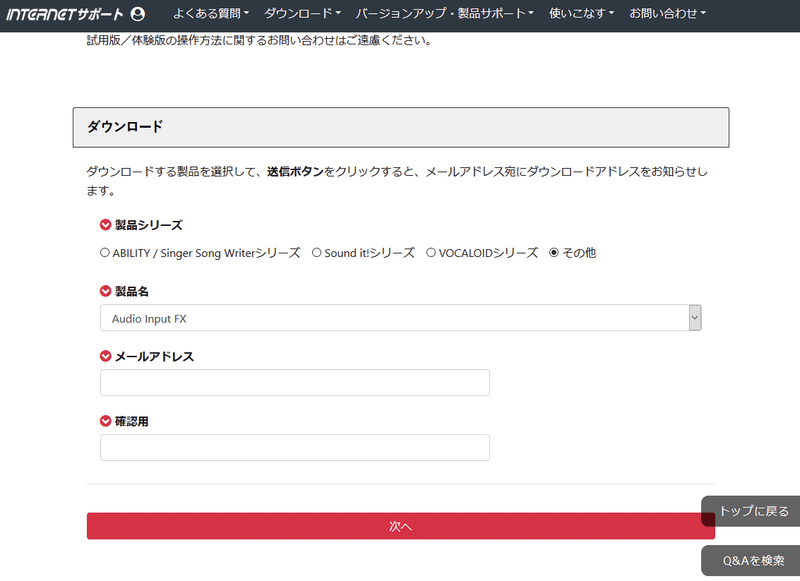Click the red icon beside 製品シリーズ
The image size is (800, 581).
tap(105, 225)
